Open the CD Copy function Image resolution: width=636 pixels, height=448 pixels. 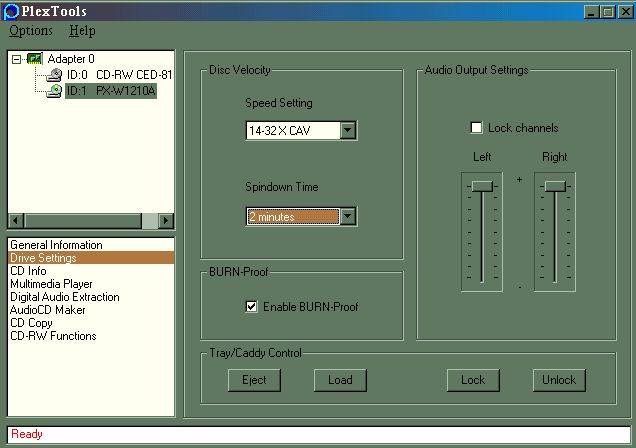point(91,323)
